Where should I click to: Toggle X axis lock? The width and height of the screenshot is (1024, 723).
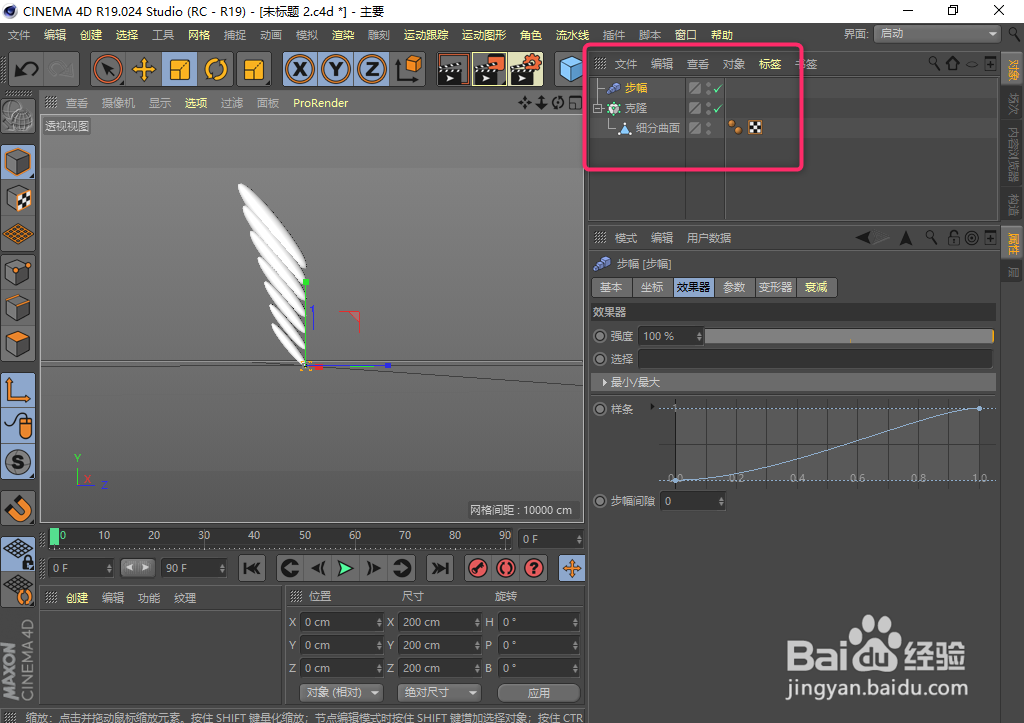click(300, 69)
